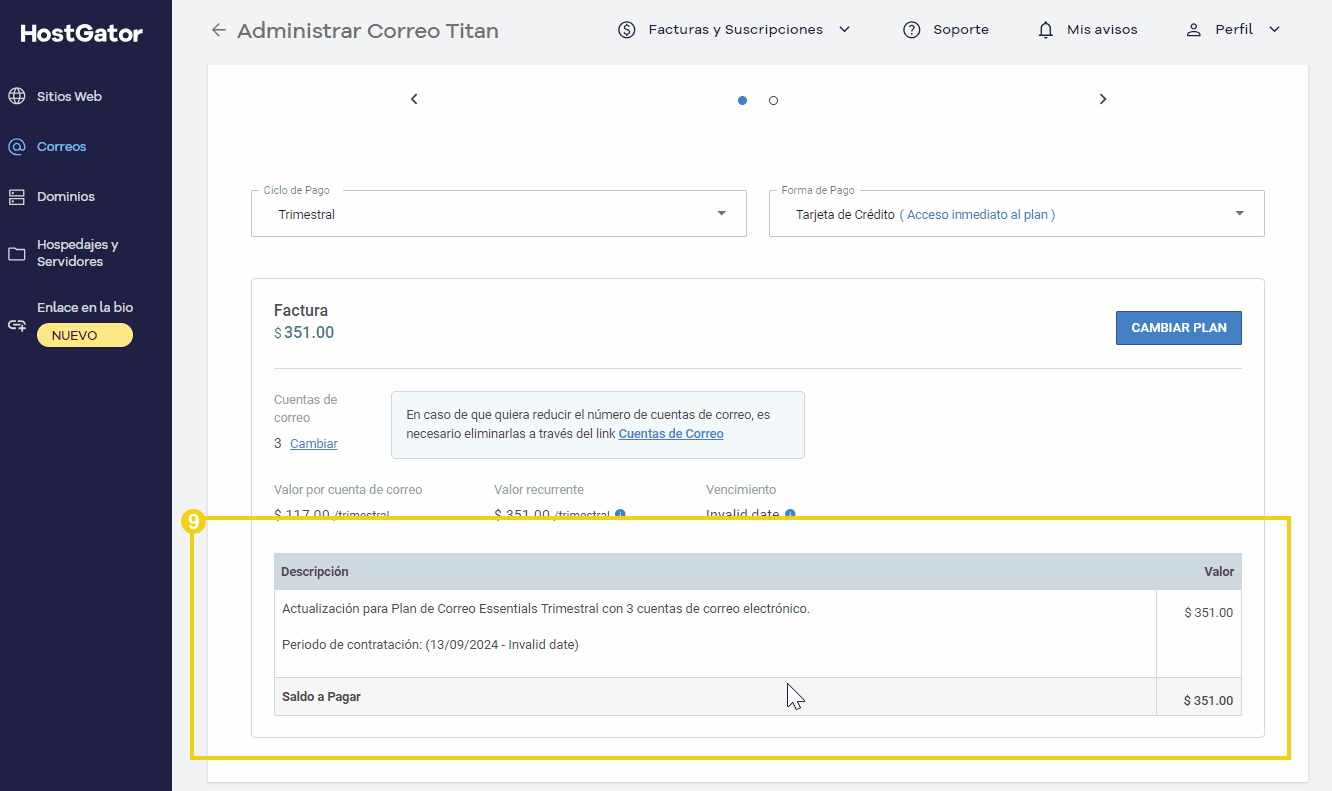Image resolution: width=1332 pixels, height=791 pixels.
Task: Expand the Perfil menu chevron
Action: click(x=1274, y=30)
